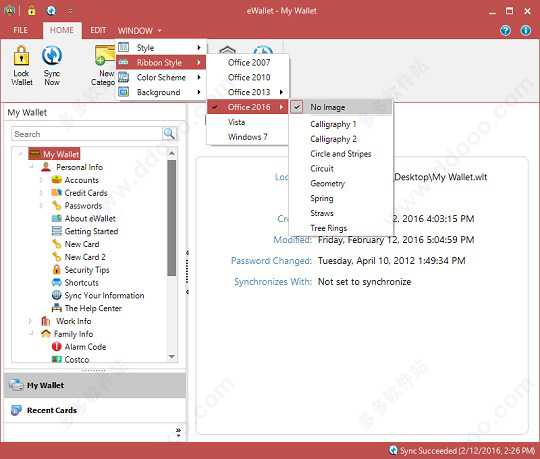Select Geometry background image
The image size is (540, 459).
327,183
